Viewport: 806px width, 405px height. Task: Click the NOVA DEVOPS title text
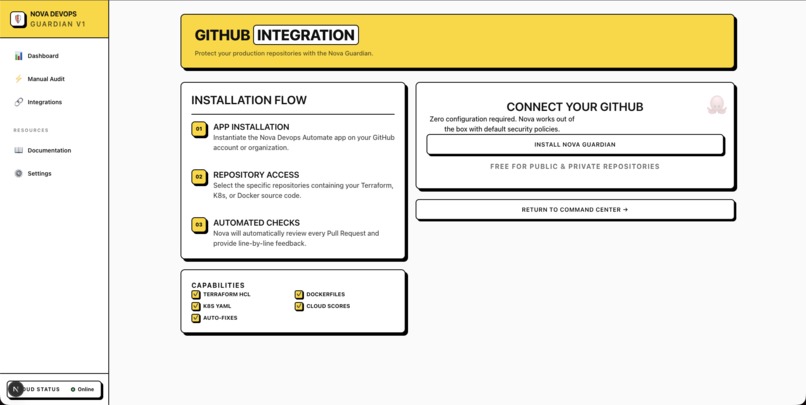[53, 14]
